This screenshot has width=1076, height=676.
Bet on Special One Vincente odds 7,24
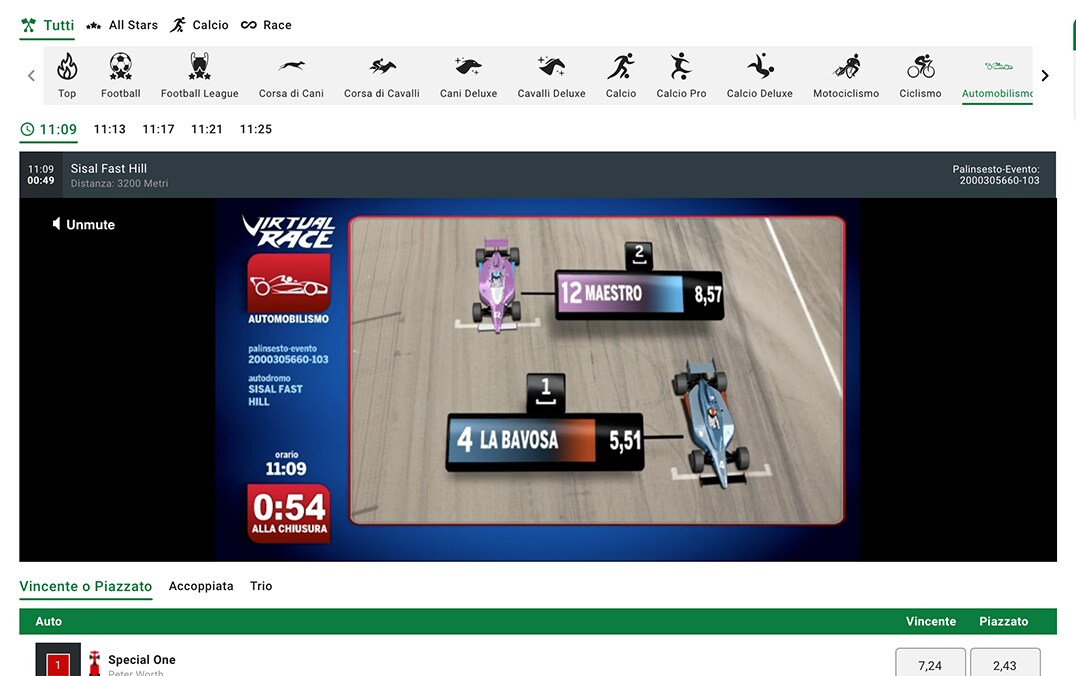point(931,664)
